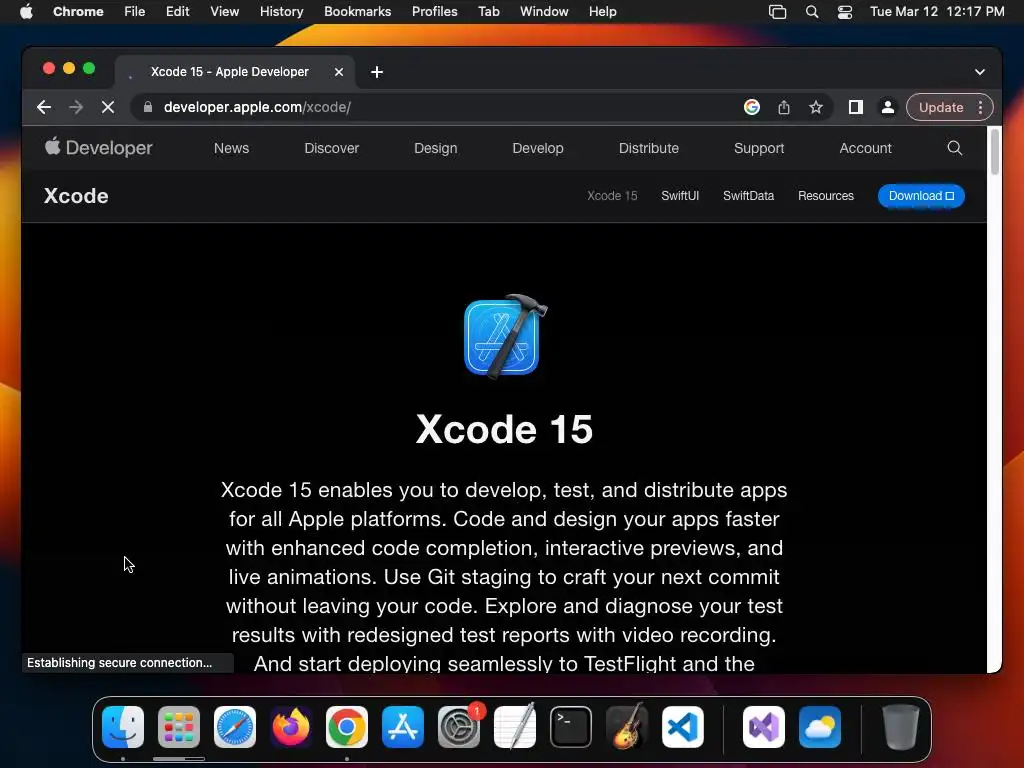Launch Safari from the dock
The width and height of the screenshot is (1024, 768).
tap(235, 727)
